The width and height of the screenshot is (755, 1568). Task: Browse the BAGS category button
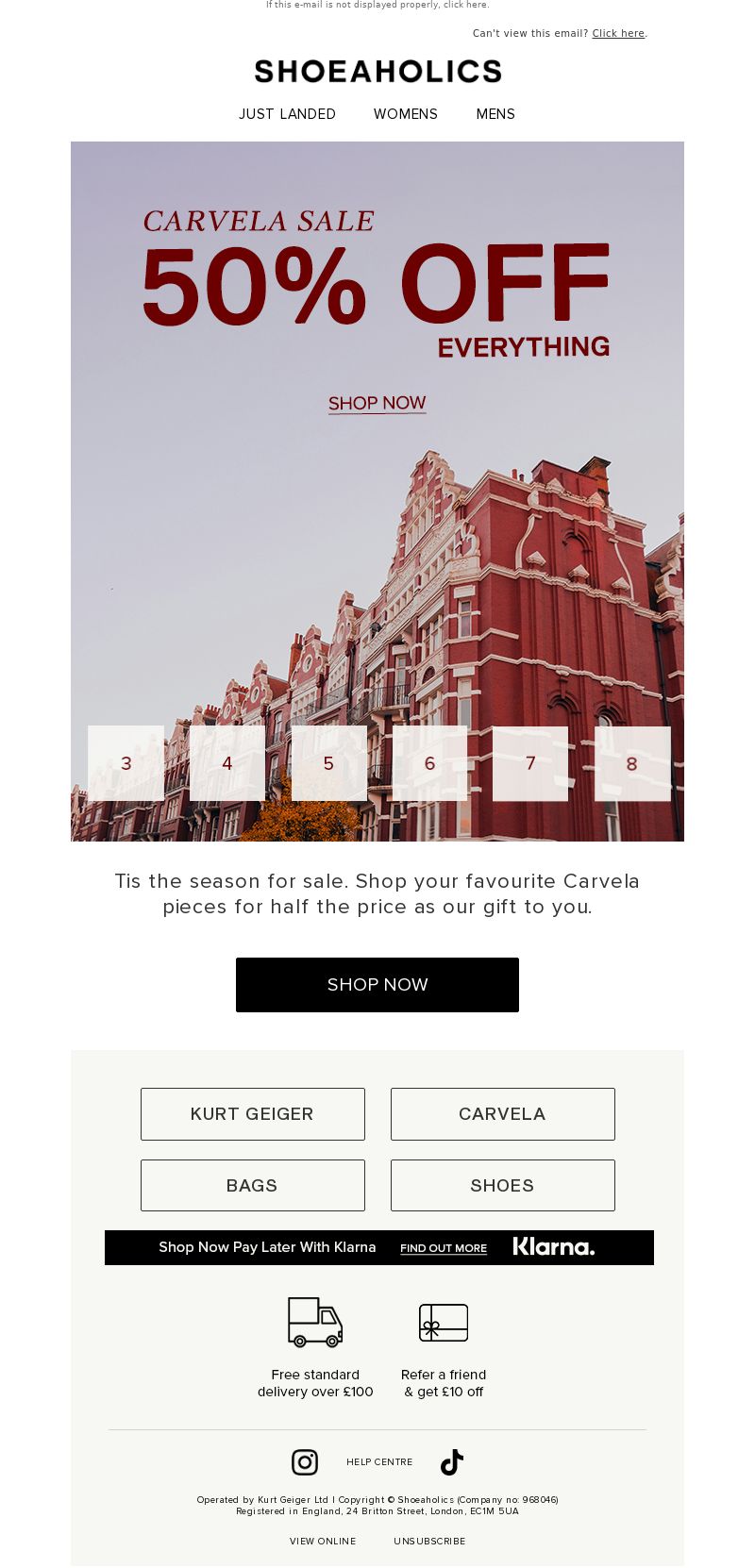[x=253, y=1186]
